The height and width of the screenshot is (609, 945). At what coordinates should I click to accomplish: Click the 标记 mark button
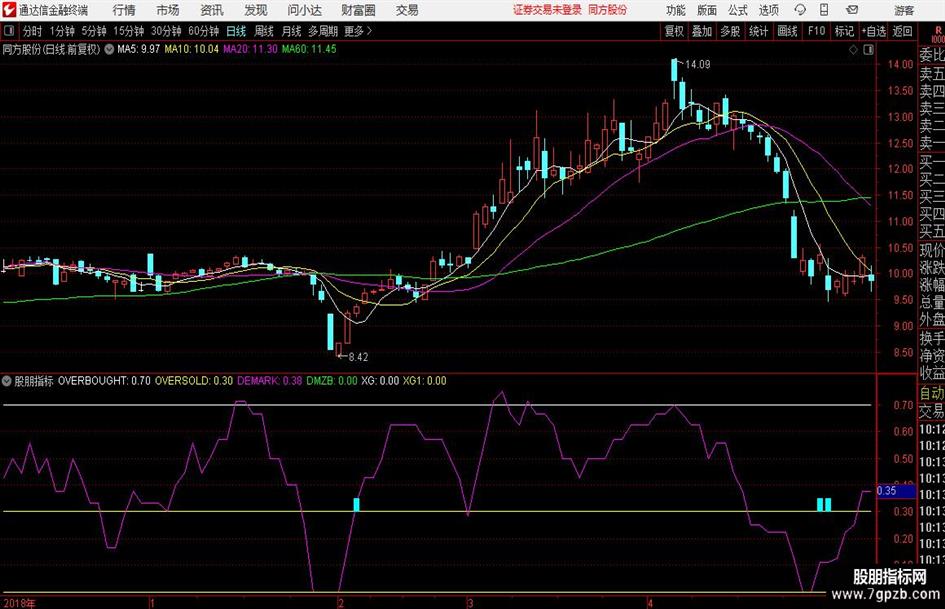844,31
